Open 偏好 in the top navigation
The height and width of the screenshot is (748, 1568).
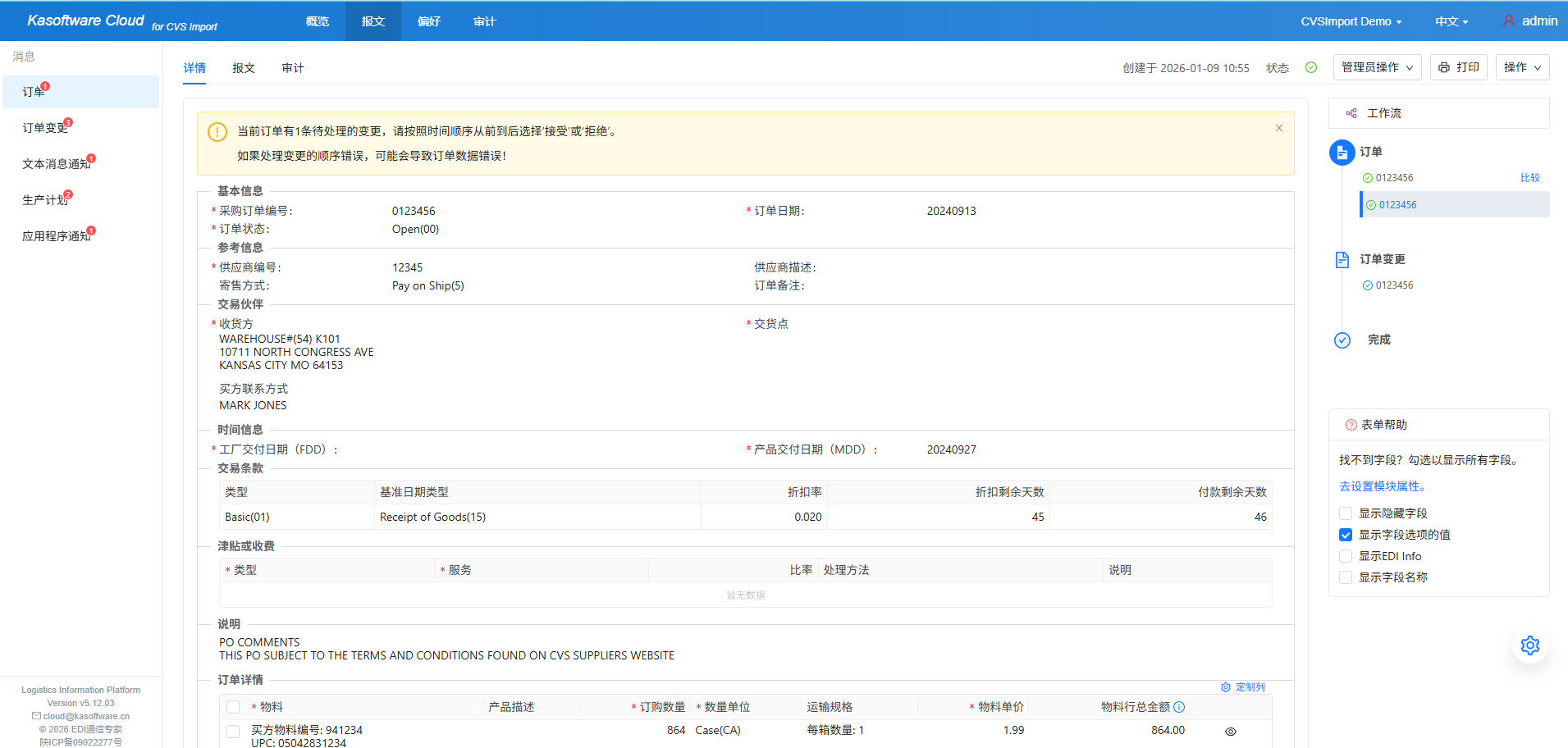coord(428,21)
